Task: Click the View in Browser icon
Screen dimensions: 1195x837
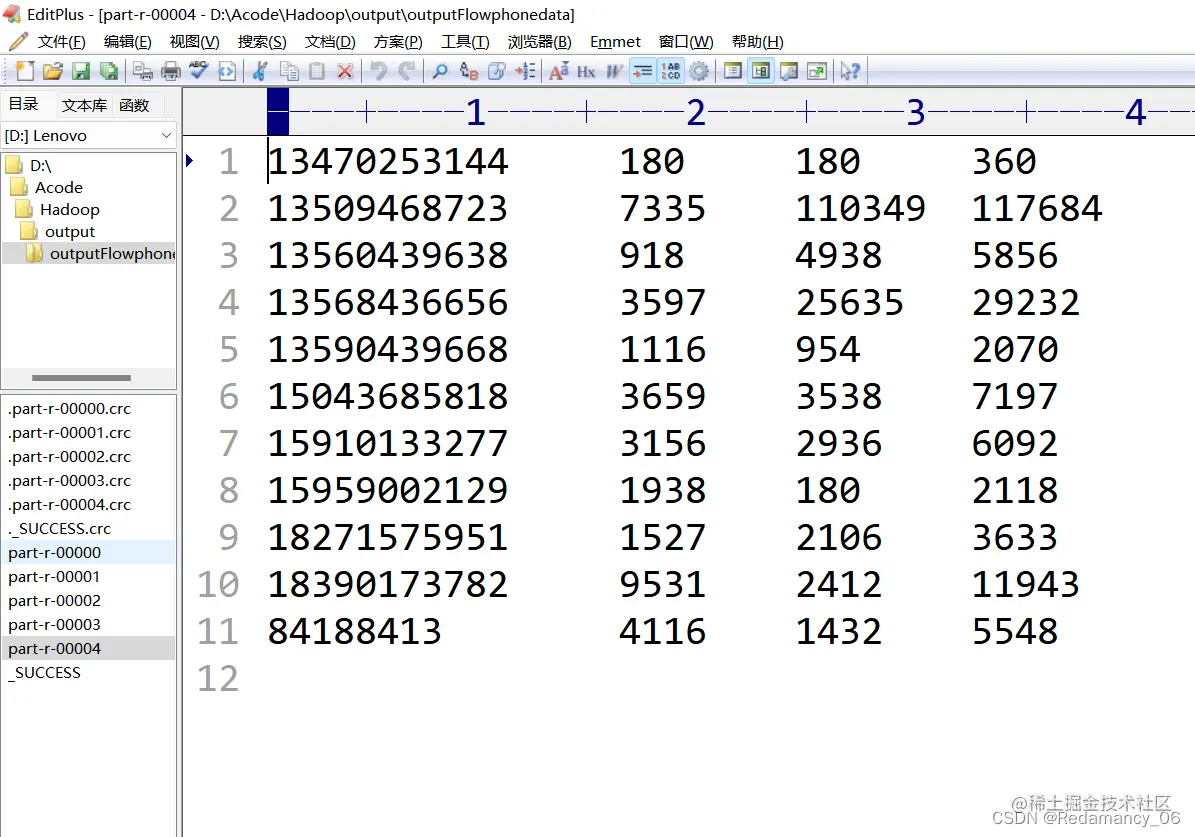Action: (227, 72)
